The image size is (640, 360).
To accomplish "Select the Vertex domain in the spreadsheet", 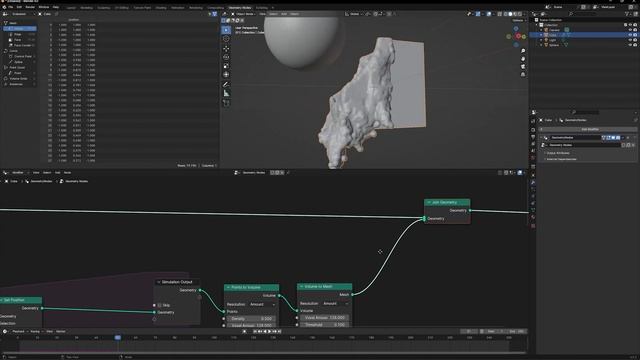I will (x=20, y=29).
